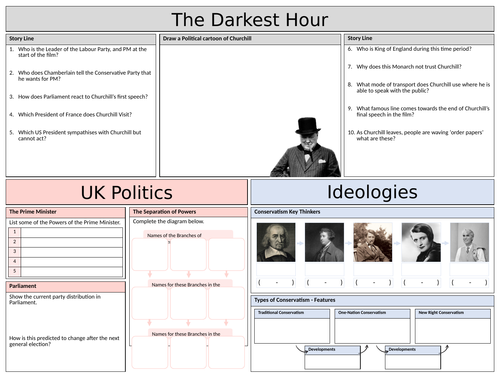Screen dimensions: 500x375
Task: Click question 6 'Who is King of England'
Action: [410, 49]
